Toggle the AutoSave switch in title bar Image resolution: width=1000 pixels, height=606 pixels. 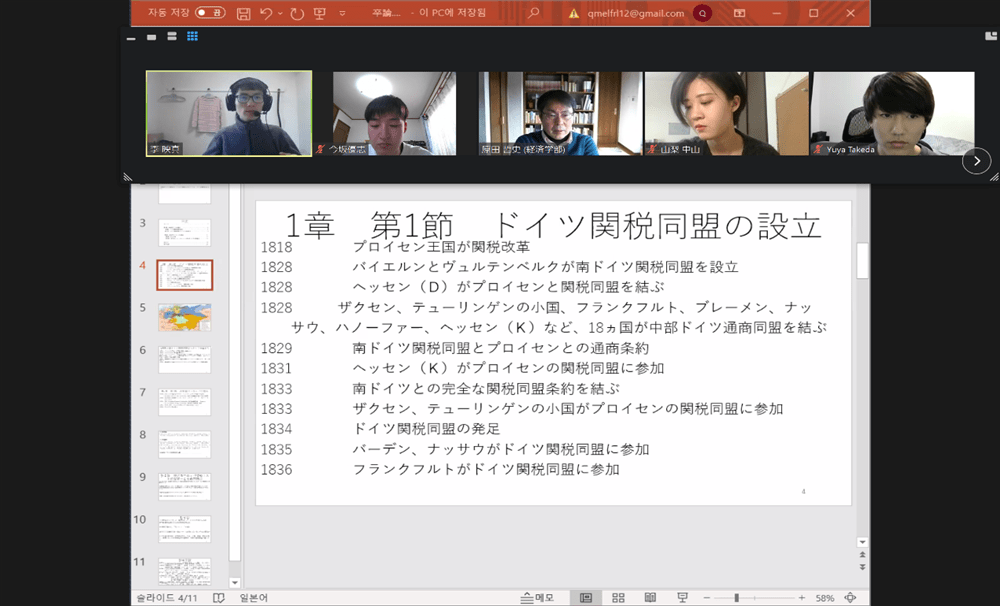pos(210,13)
